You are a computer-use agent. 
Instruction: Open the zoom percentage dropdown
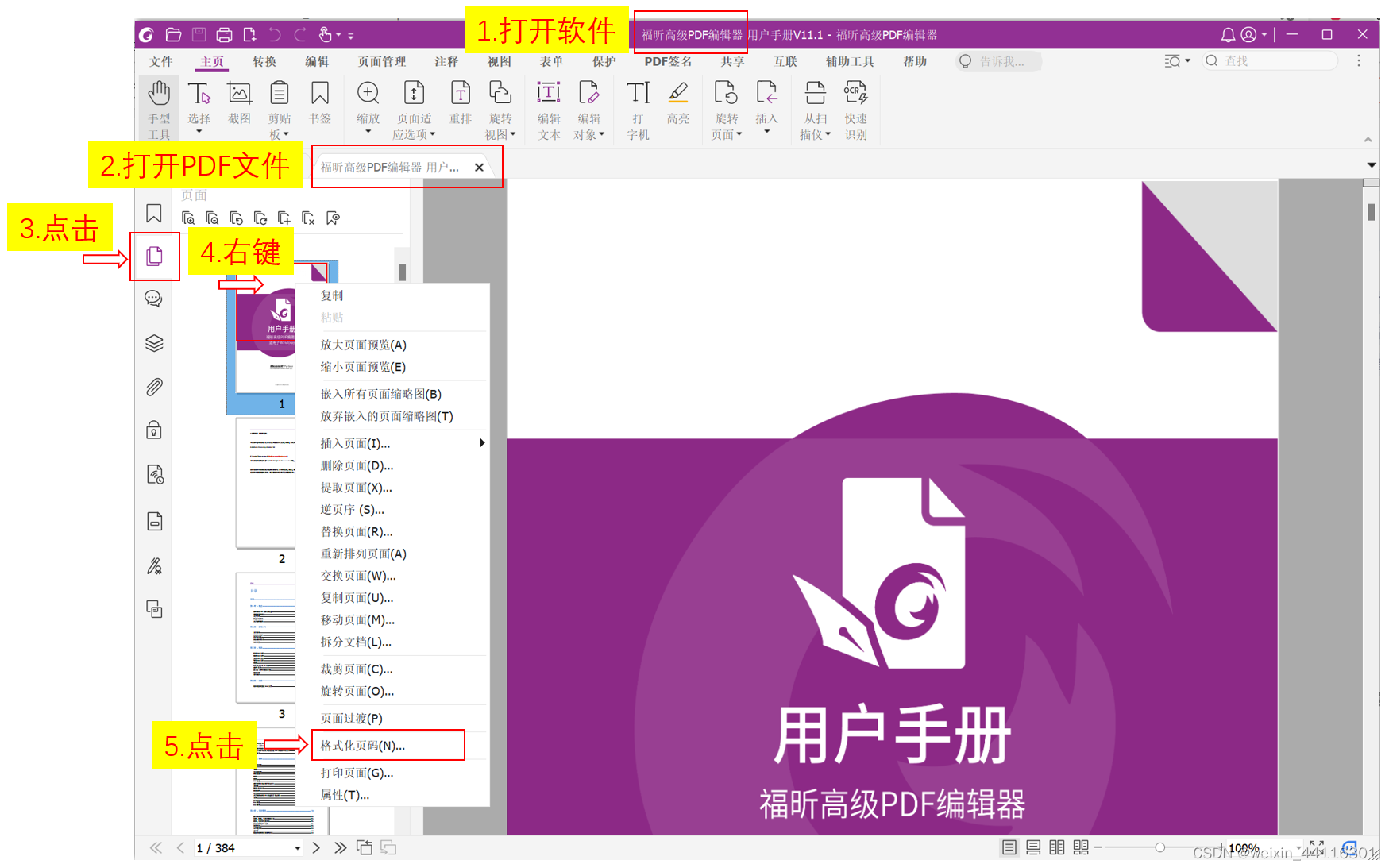tap(1298, 847)
